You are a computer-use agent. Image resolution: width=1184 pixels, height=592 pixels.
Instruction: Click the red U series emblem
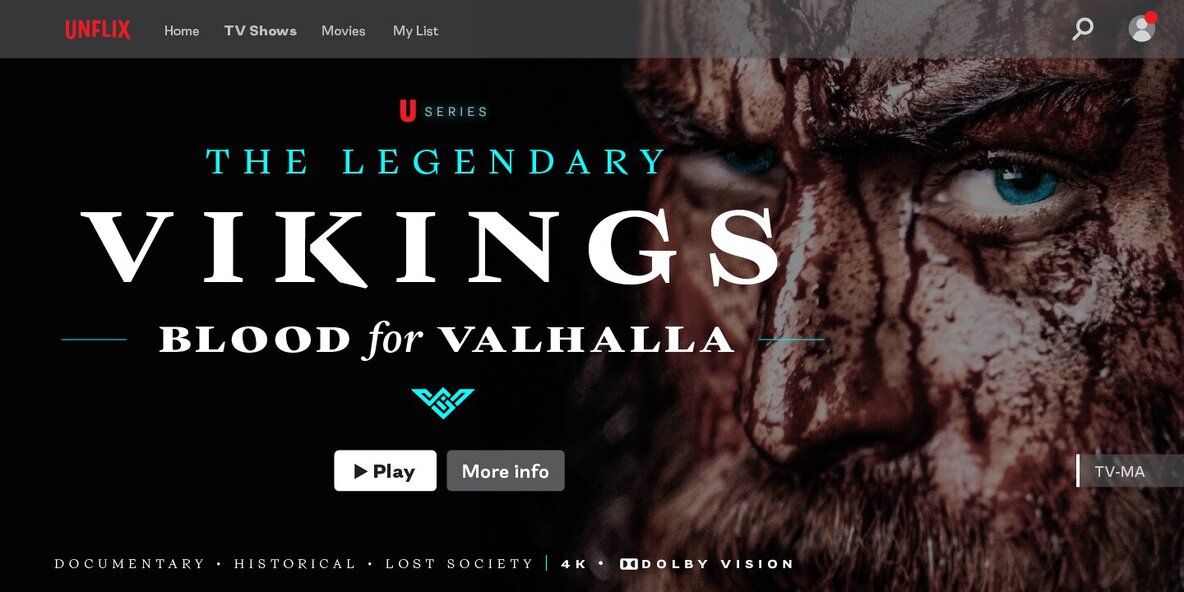click(x=408, y=111)
